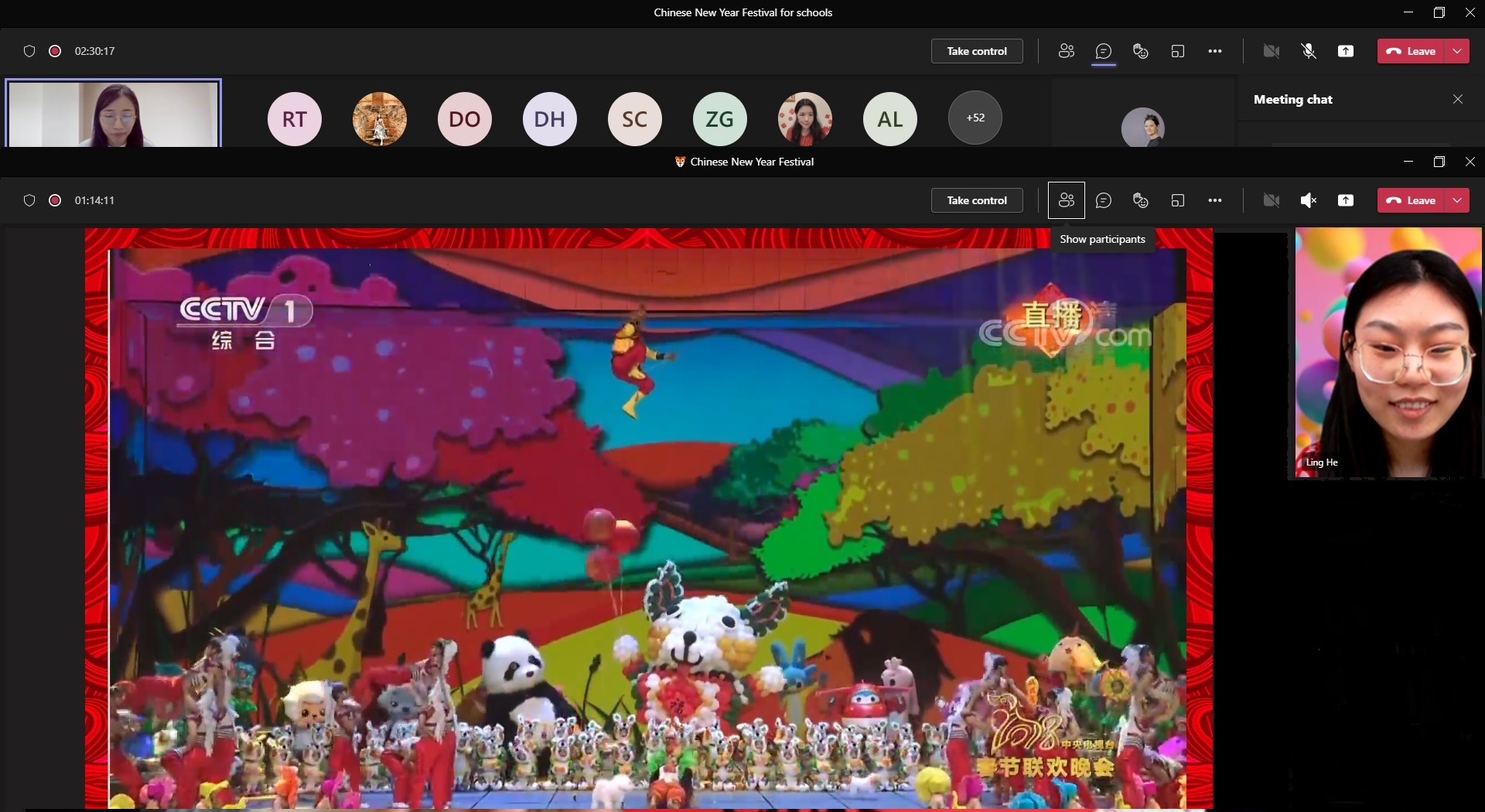
Task: Select the DH participant avatar
Action: (x=549, y=118)
